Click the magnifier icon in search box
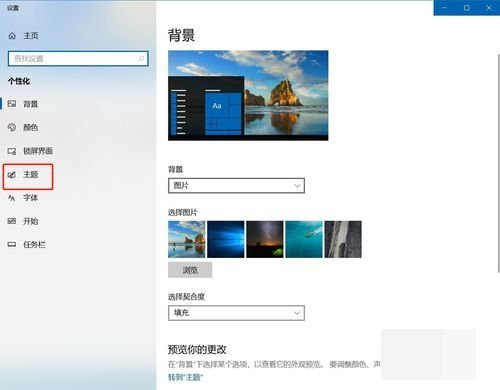Image resolution: width=500 pixels, height=390 pixels. (141, 59)
